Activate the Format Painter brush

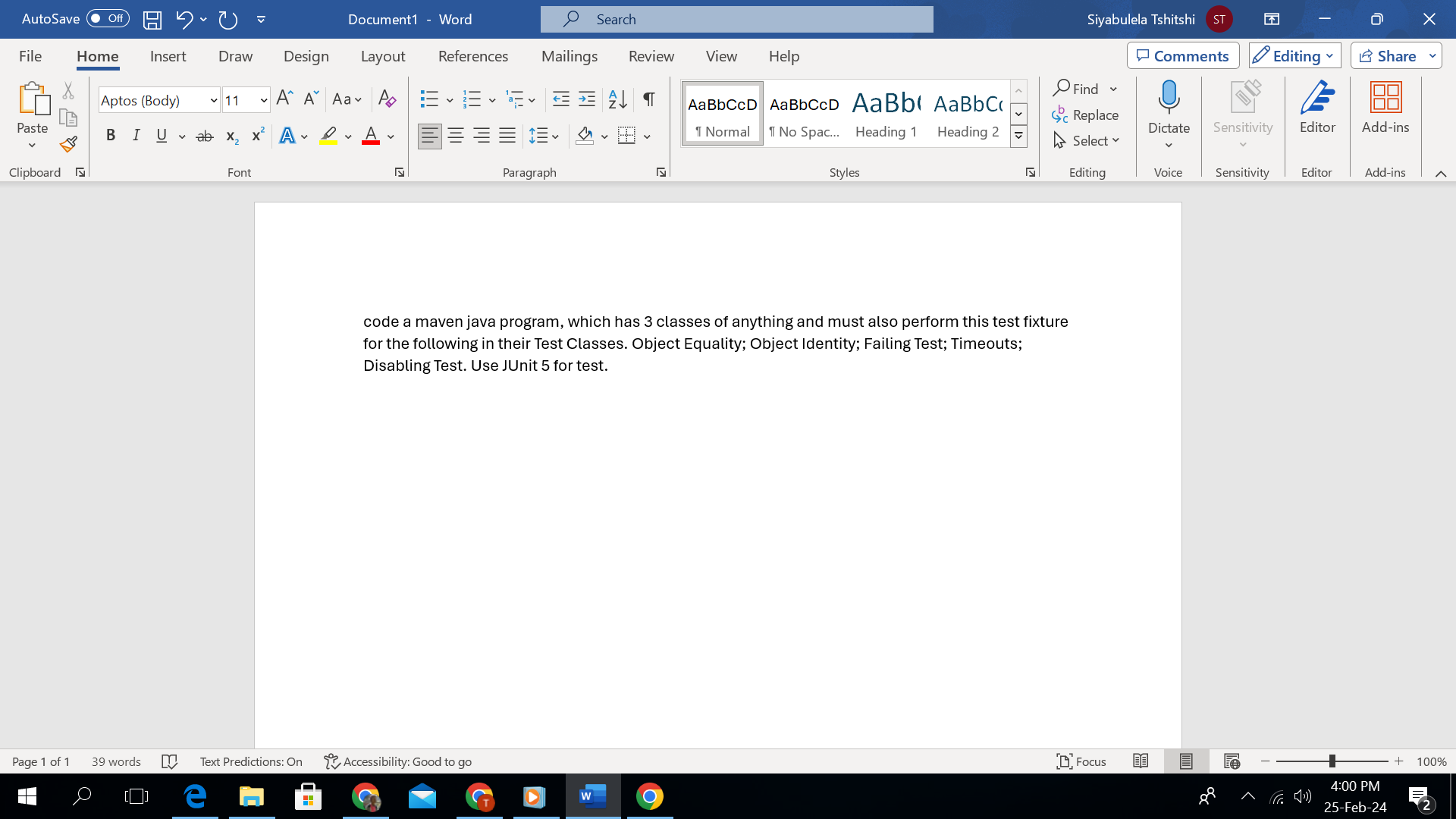pyautogui.click(x=68, y=144)
